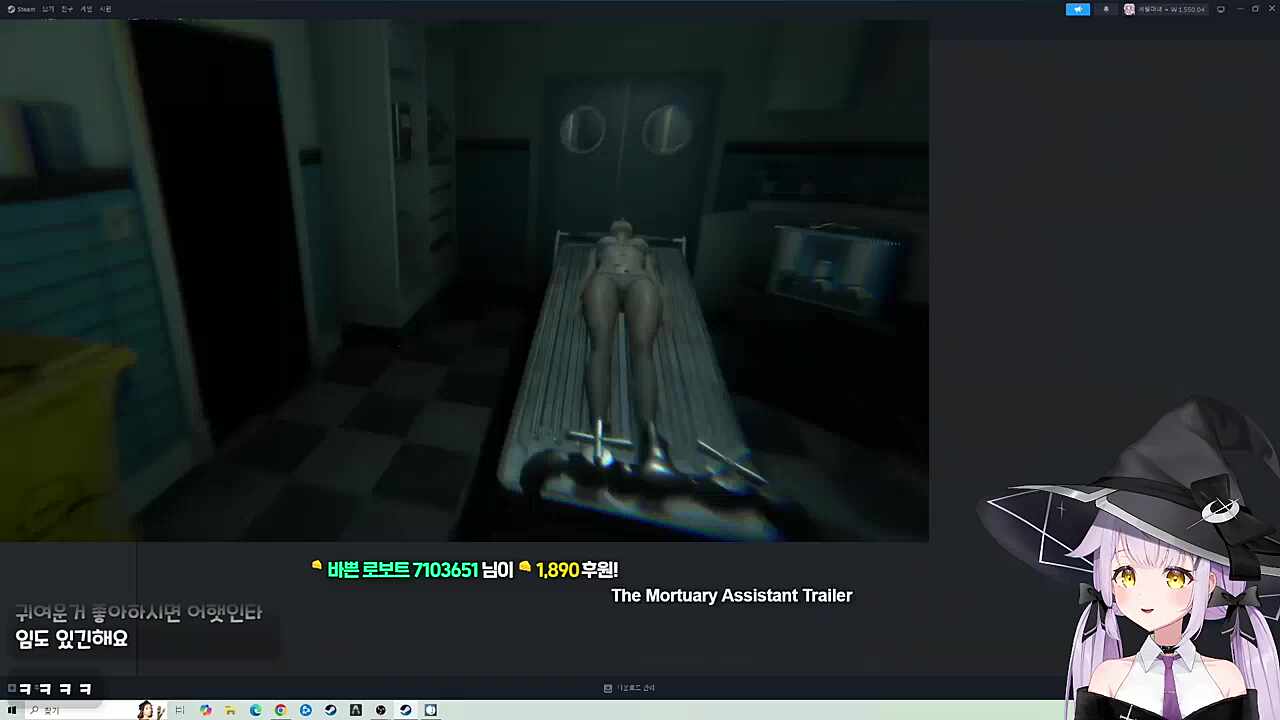Open Microsoft Edge from the taskbar
Screen dimensions: 1280x720
[255, 710]
